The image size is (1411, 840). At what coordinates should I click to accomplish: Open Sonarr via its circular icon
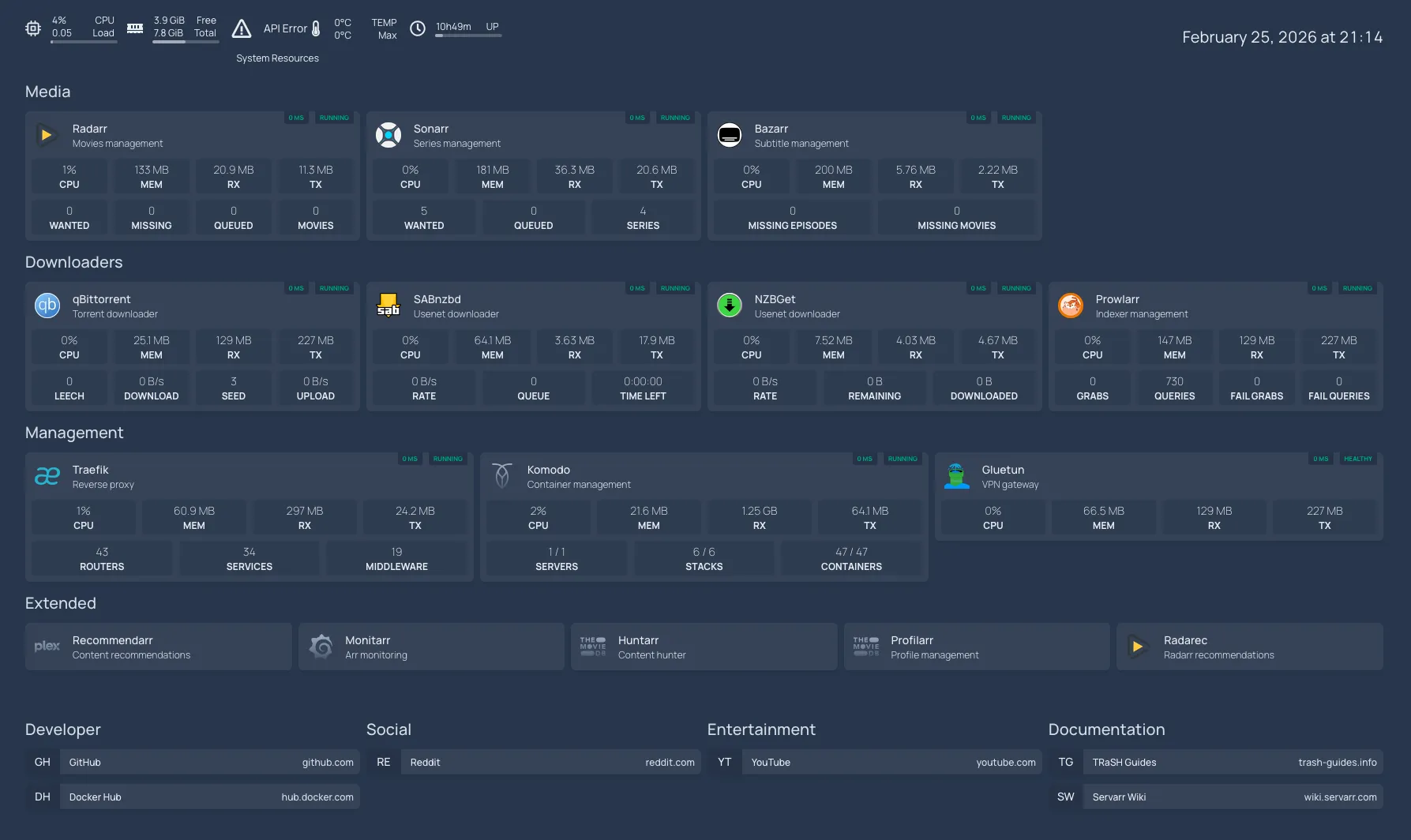(388, 135)
